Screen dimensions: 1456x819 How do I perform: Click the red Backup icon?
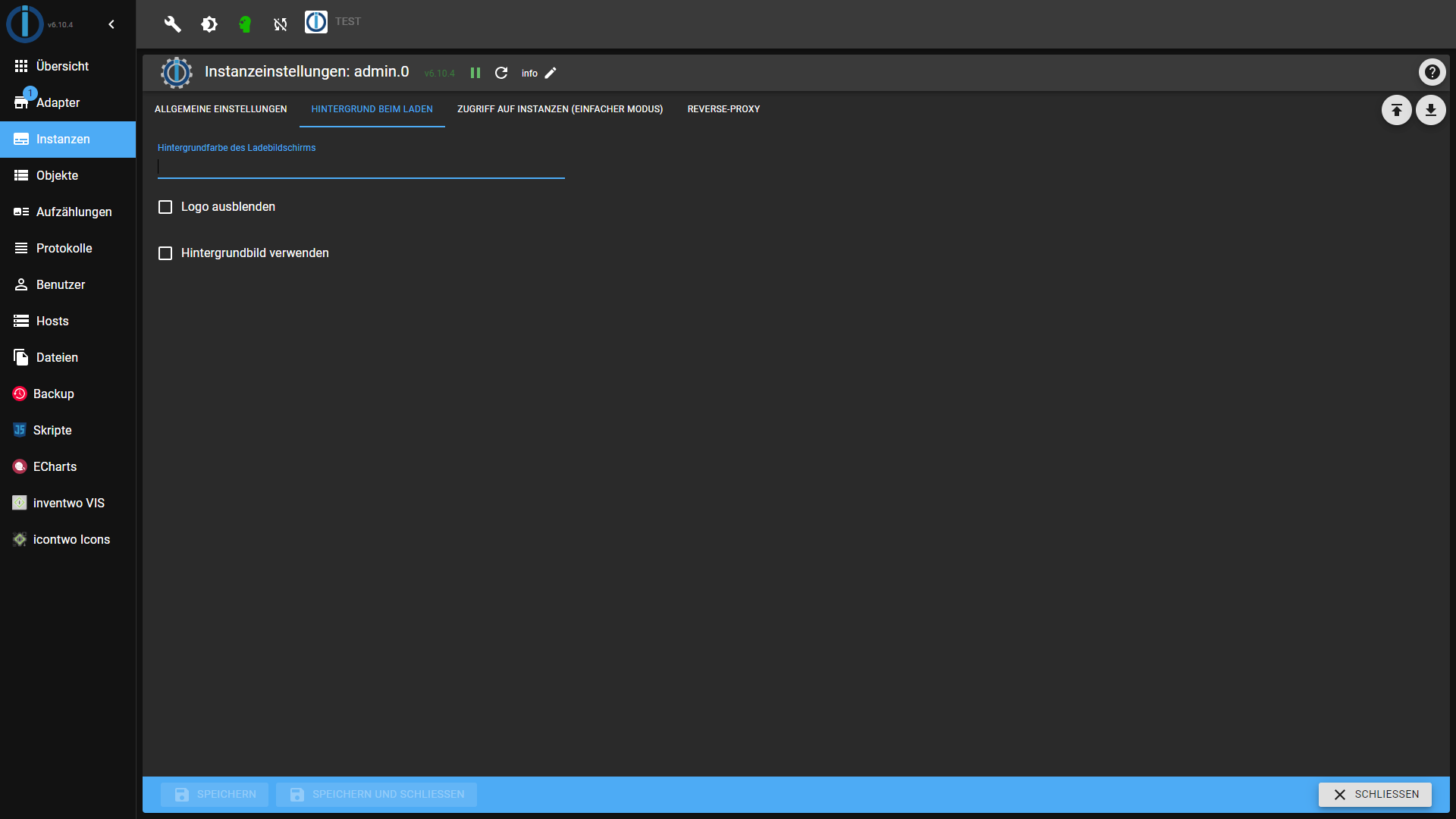[20, 394]
